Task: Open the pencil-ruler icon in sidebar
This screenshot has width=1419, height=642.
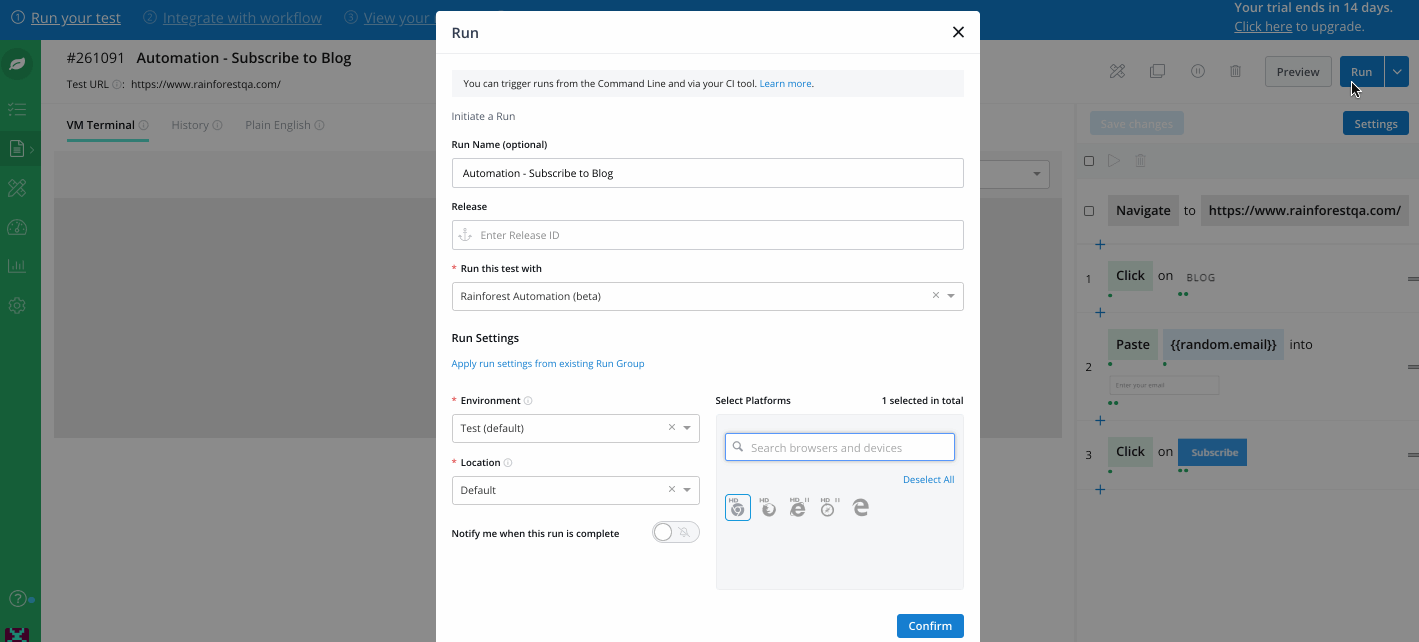Action: (17, 188)
